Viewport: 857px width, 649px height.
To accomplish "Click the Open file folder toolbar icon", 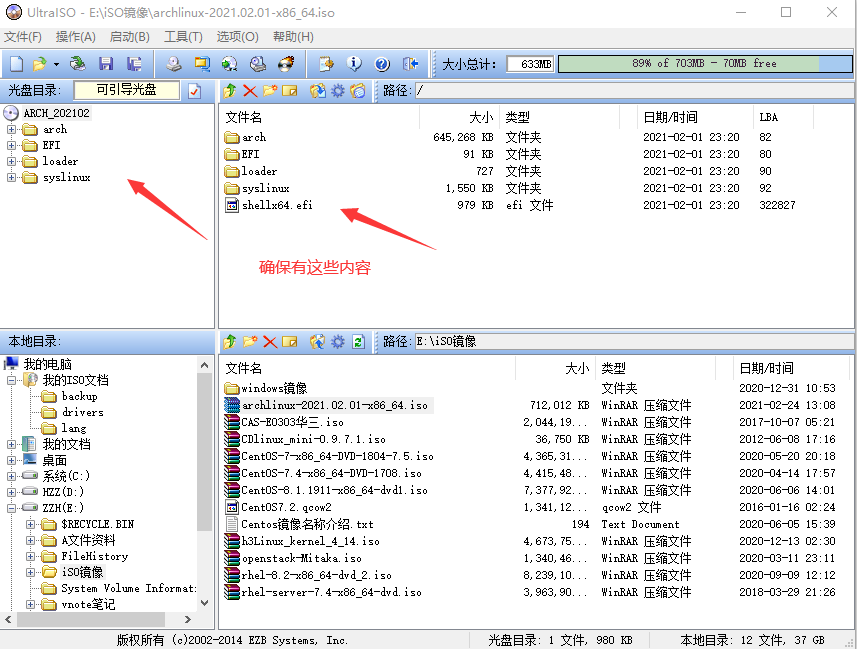I will pos(39,64).
